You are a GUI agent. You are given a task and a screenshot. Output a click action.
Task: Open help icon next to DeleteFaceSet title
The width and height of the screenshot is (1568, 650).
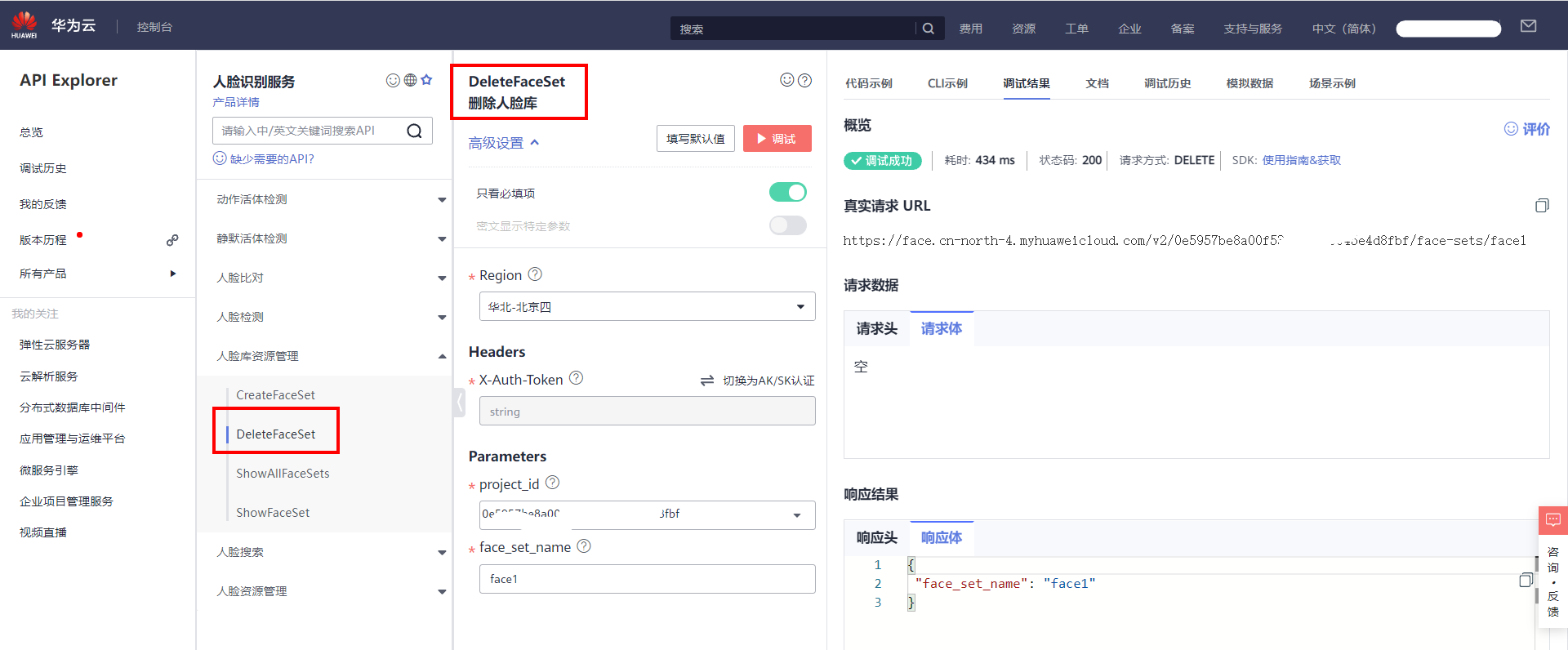pyautogui.click(x=804, y=80)
